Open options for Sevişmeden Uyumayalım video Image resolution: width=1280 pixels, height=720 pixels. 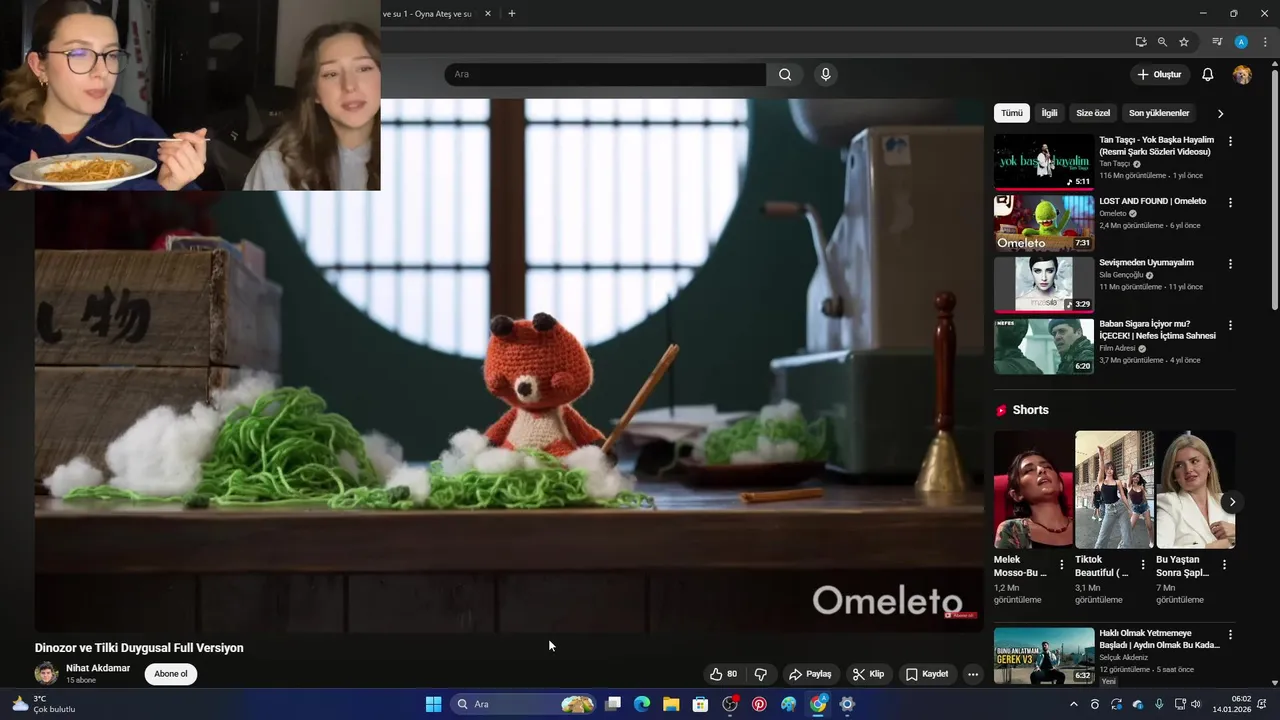coord(1230,264)
